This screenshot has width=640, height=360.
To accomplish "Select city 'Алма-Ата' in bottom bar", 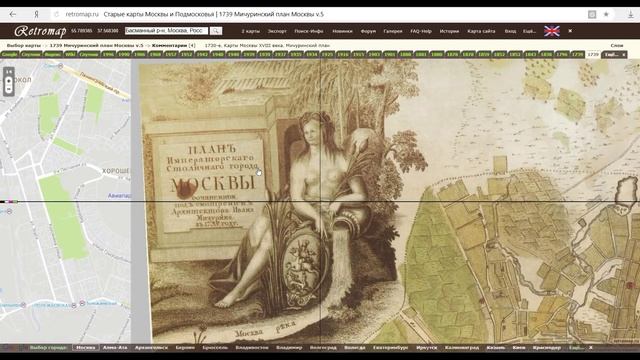I will pyautogui.click(x=115, y=348).
